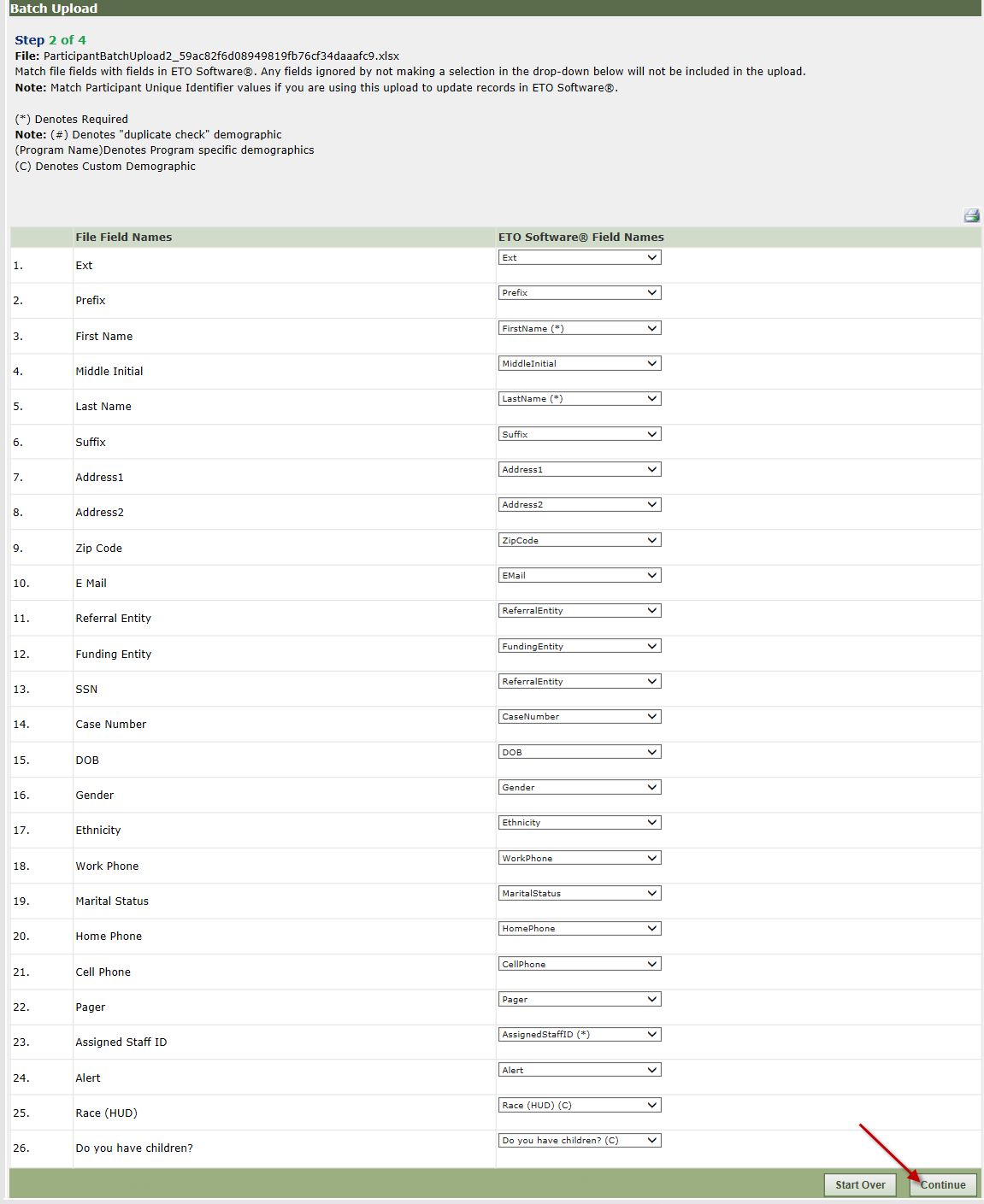Click the 'First Name' file field label
Image resolution: width=984 pixels, height=1204 pixels.
coord(104,337)
